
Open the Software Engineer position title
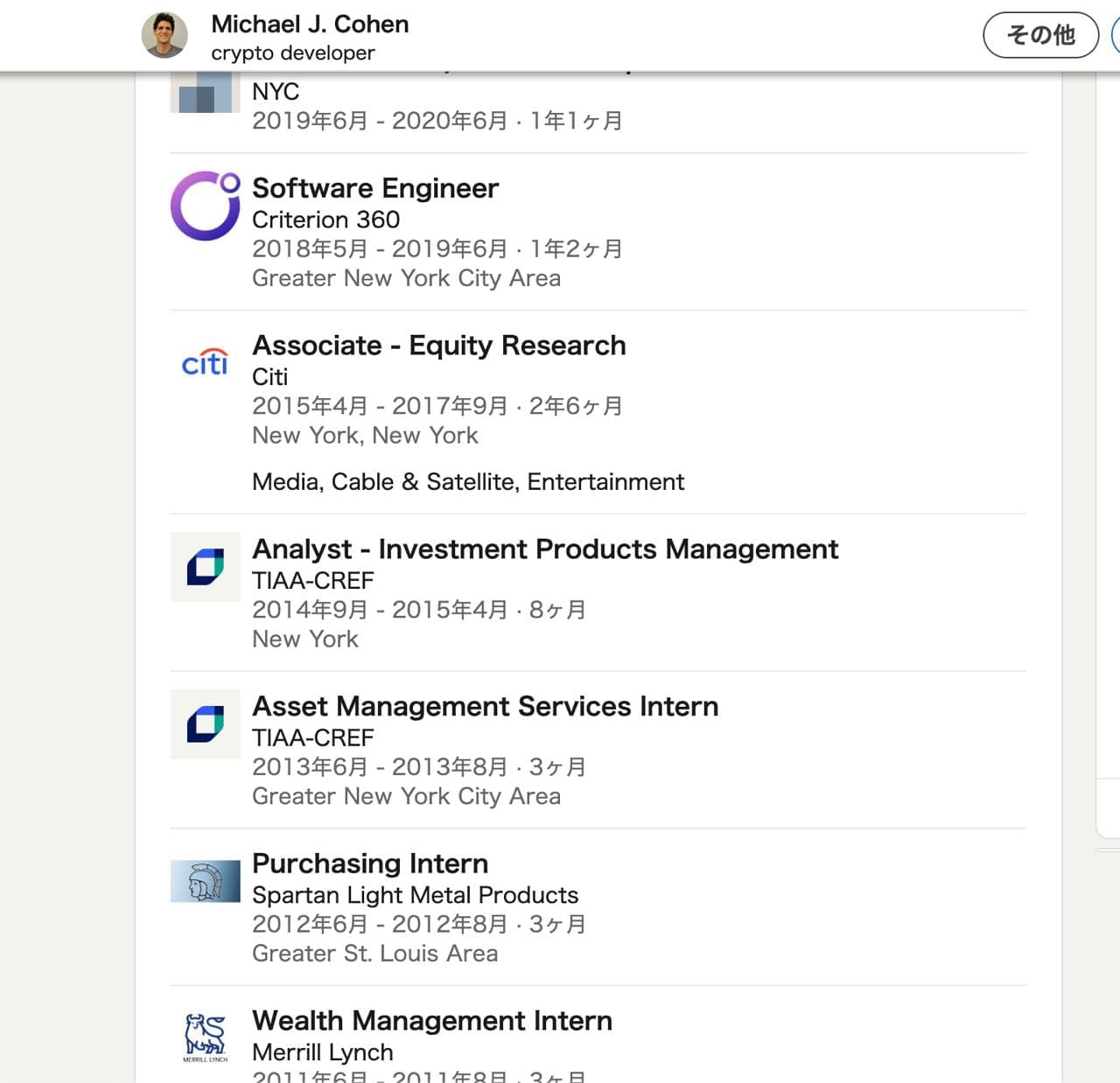tap(375, 188)
